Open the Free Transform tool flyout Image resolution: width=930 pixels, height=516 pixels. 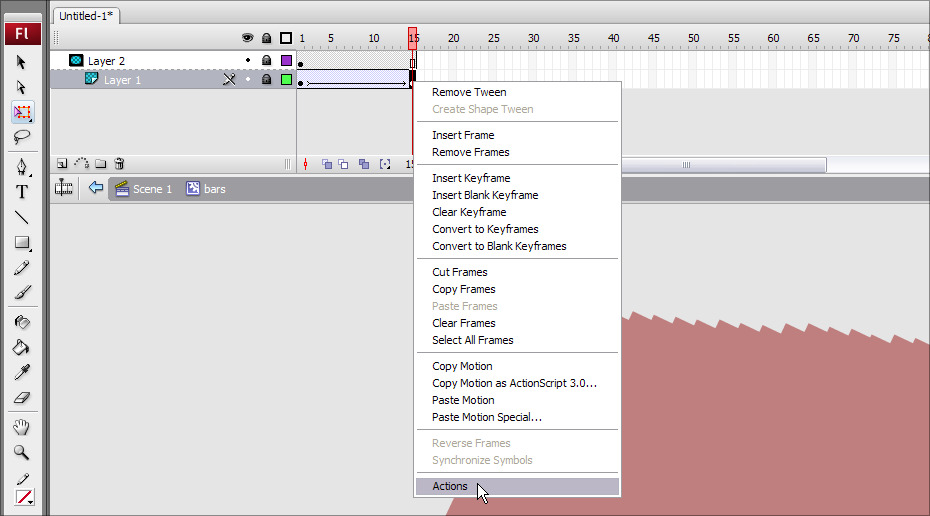pyautogui.click(x=22, y=112)
